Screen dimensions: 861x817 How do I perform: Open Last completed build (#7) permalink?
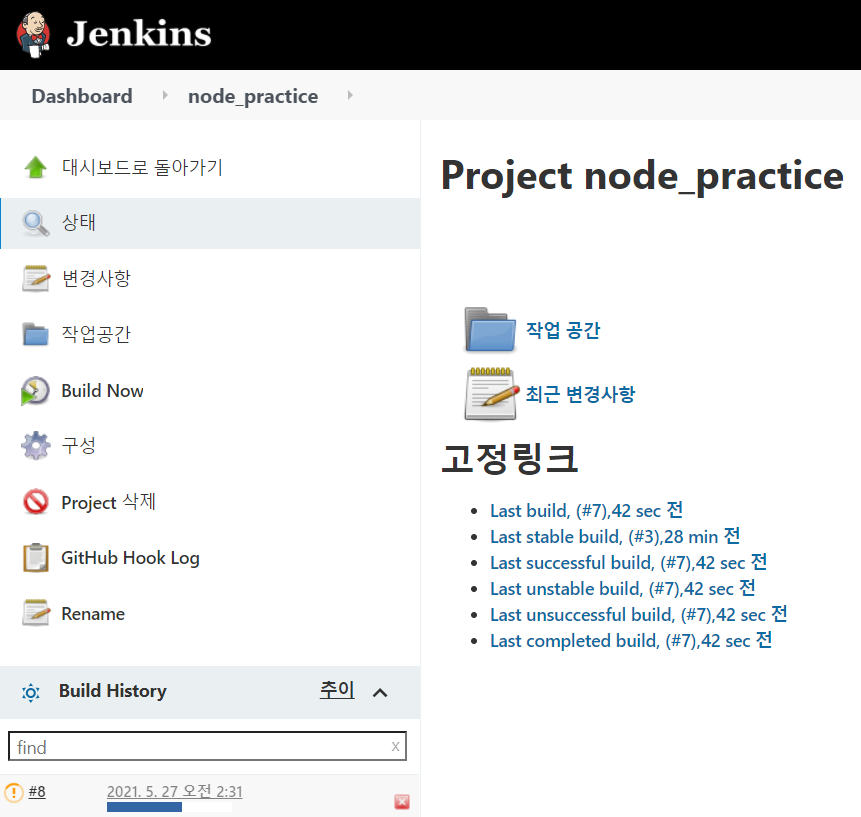point(631,641)
